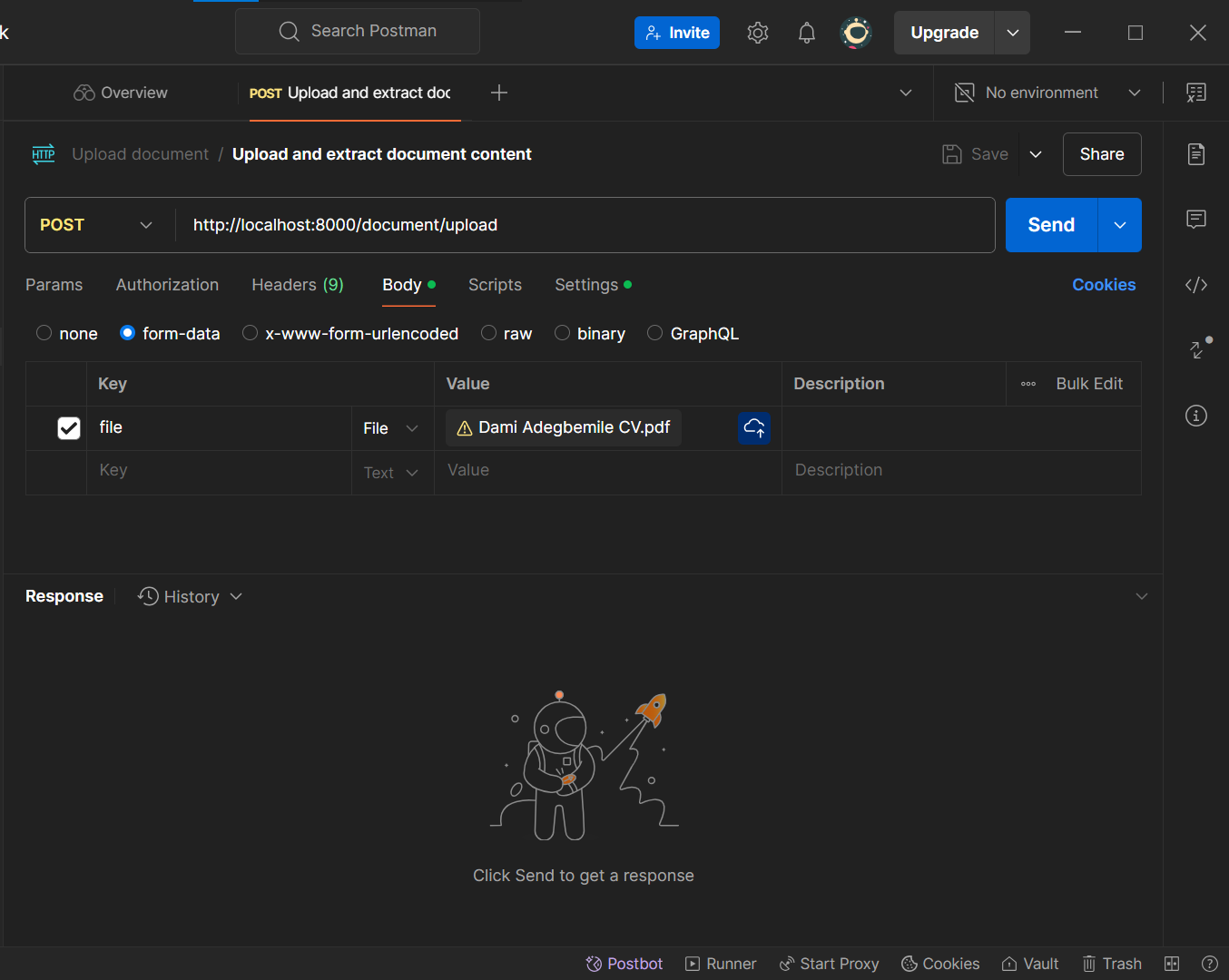This screenshot has width=1229, height=980.
Task: Open the documentation icon in right sidebar
Action: pos(1196,154)
